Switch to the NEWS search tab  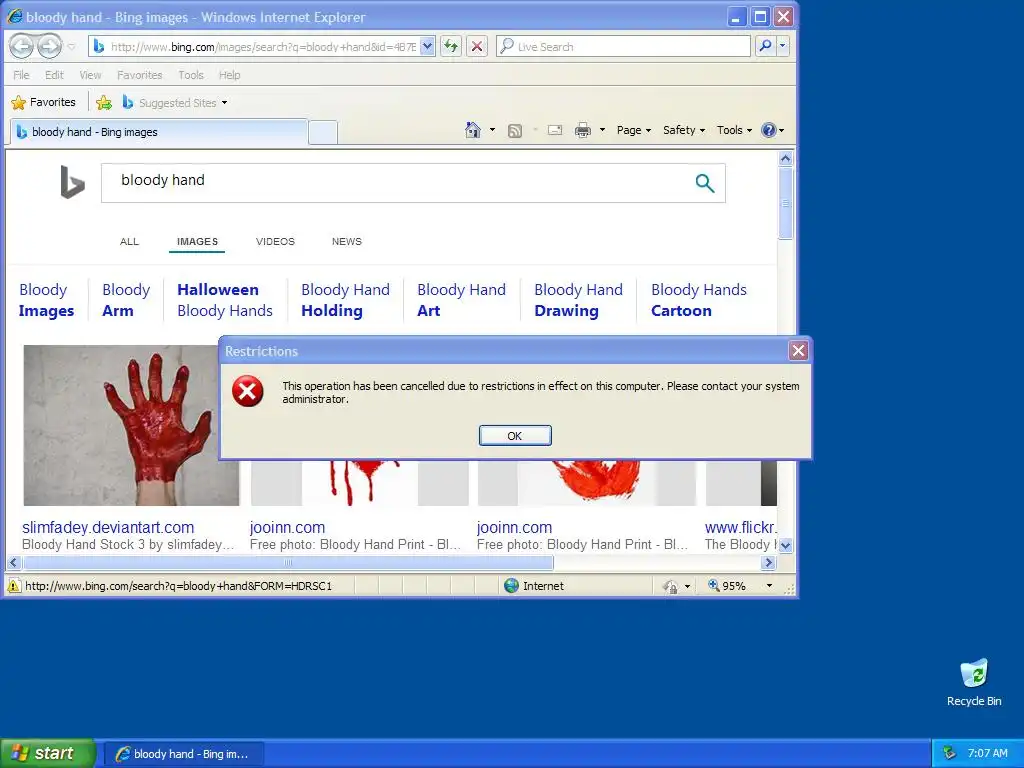point(347,242)
